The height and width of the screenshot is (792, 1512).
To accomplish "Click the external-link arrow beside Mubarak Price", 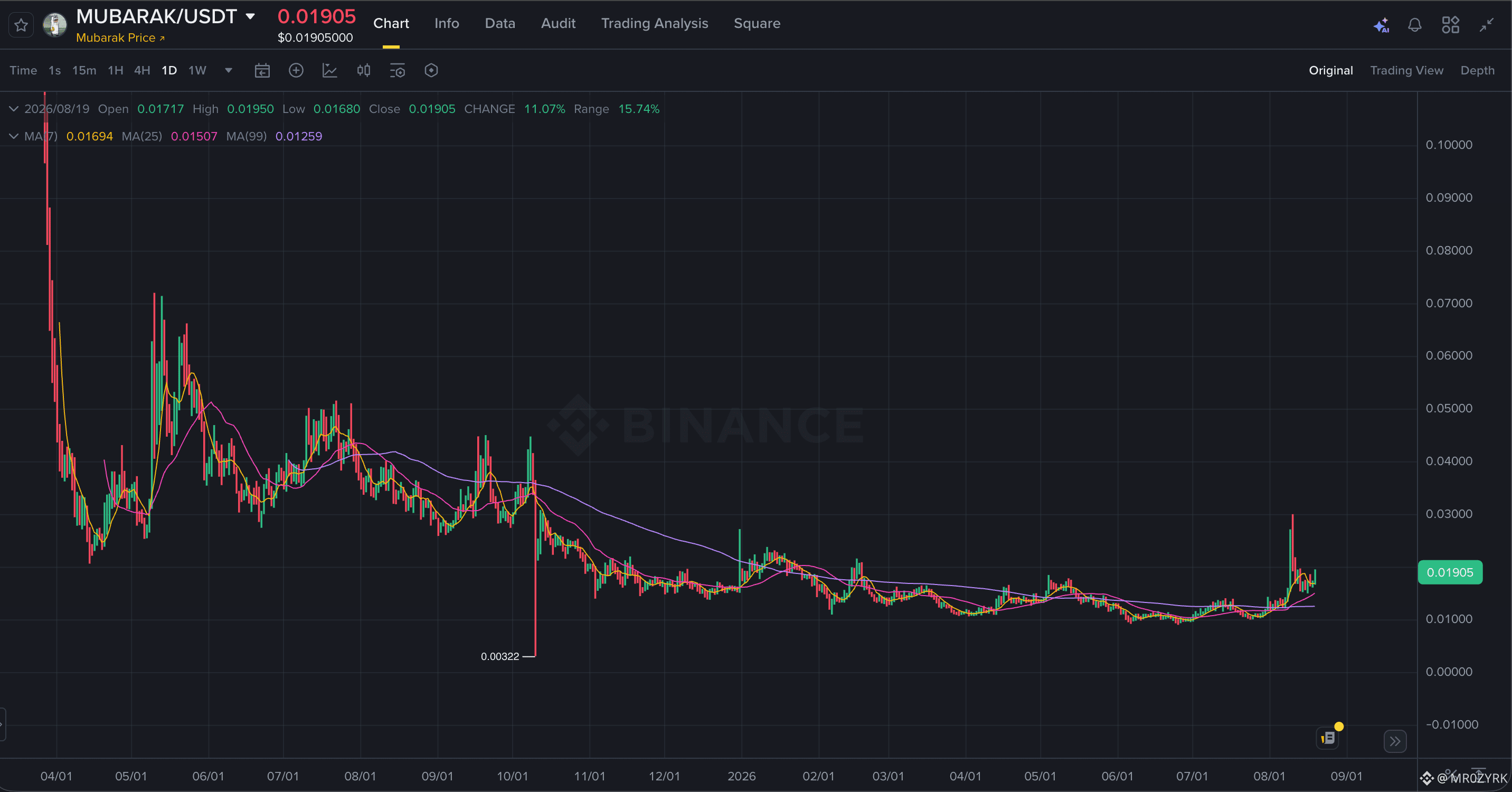I will [x=163, y=38].
